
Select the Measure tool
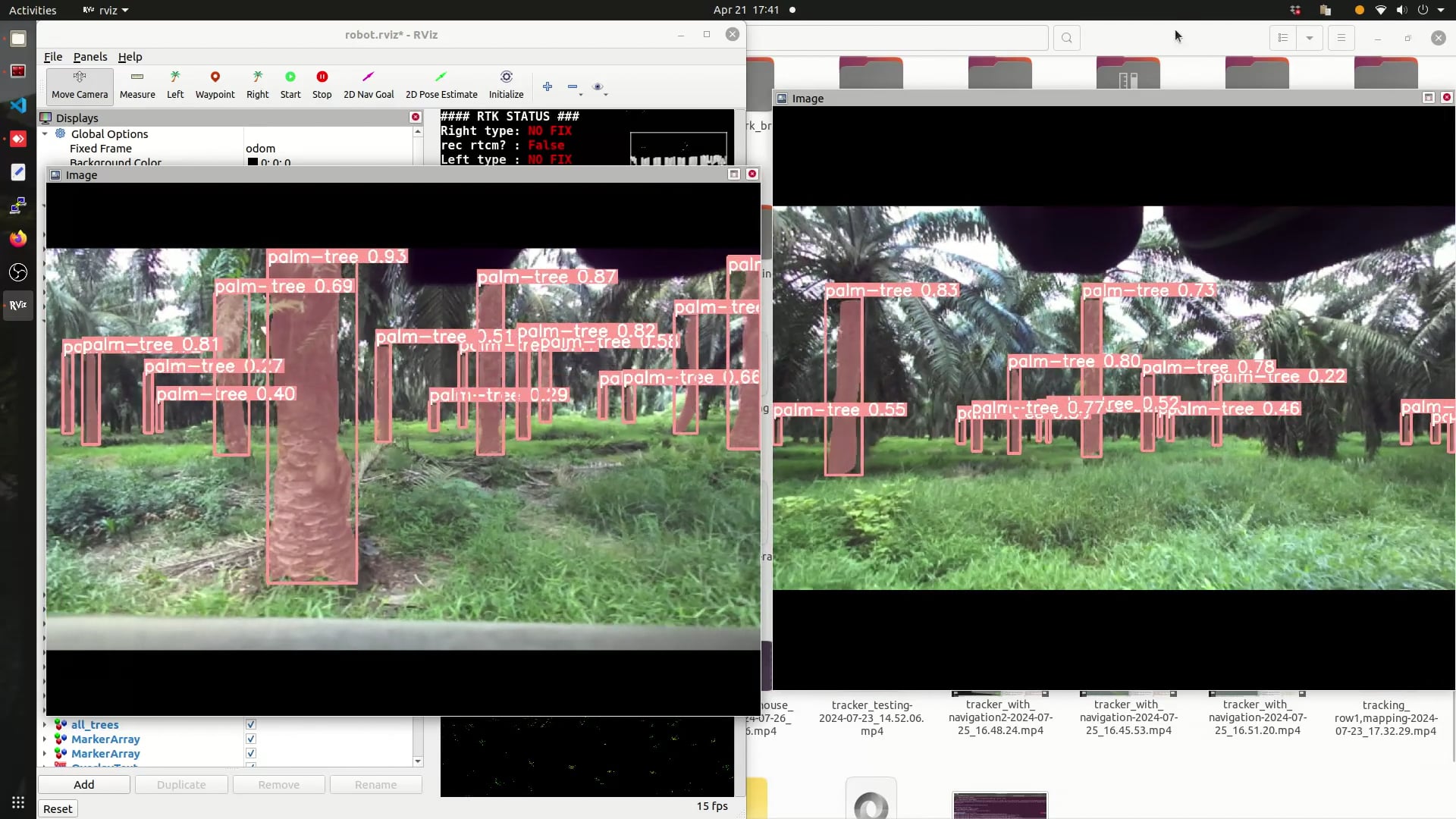[137, 85]
